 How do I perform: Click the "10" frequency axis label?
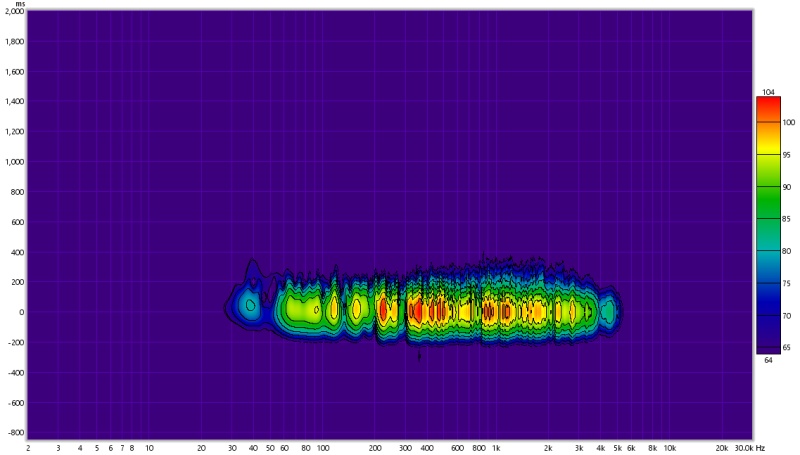coord(149,448)
